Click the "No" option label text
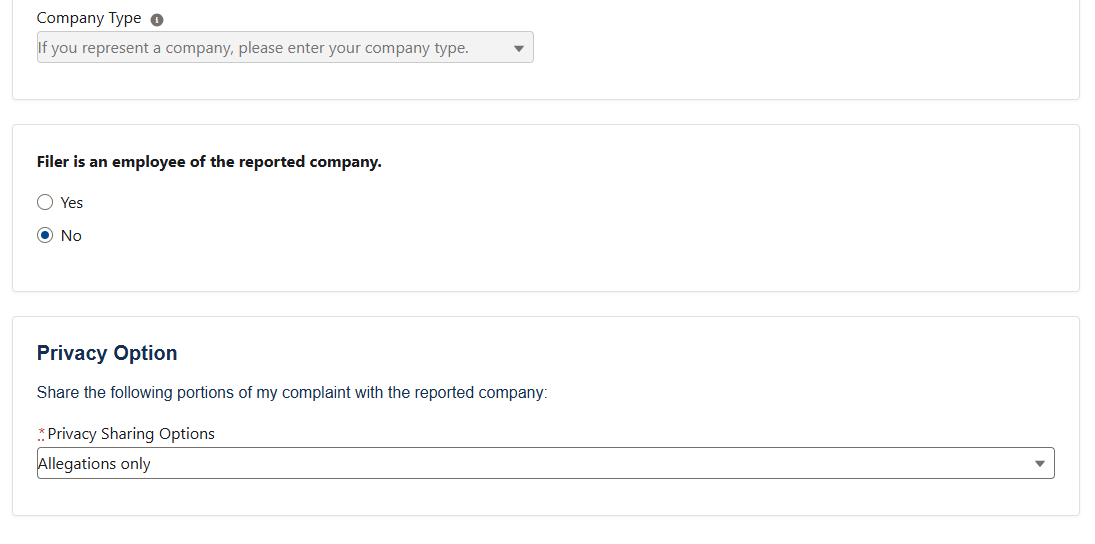The width and height of the screenshot is (1095, 544). [x=71, y=236]
